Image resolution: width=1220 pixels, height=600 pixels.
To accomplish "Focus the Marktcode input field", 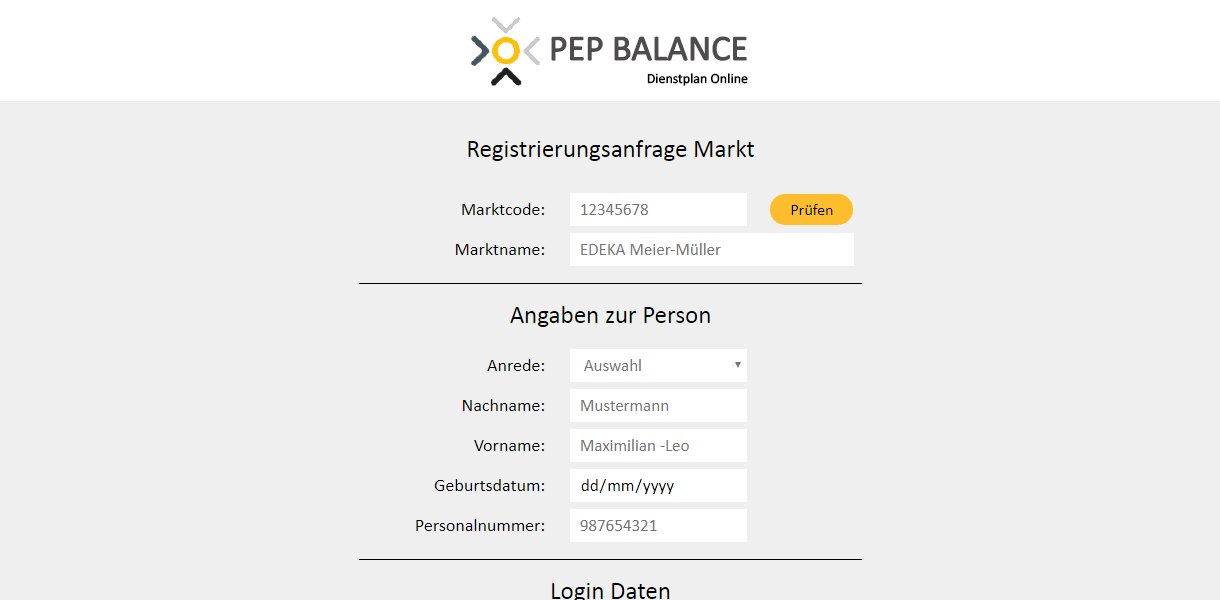I will pos(658,210).
